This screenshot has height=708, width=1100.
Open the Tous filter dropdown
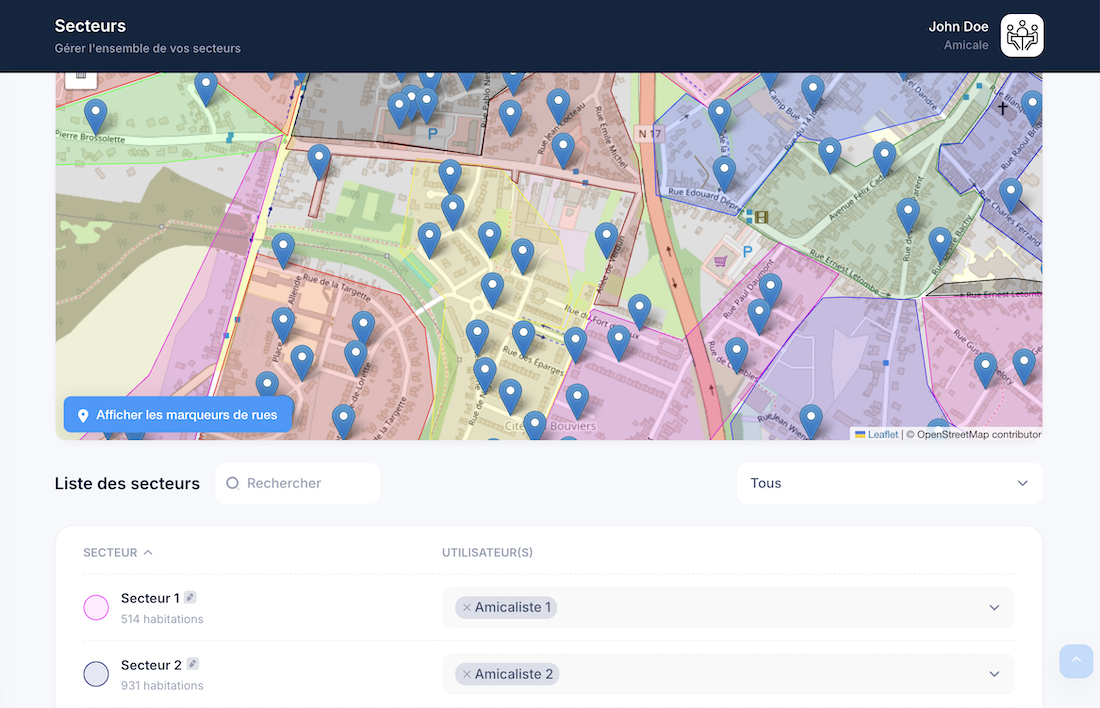889,483
